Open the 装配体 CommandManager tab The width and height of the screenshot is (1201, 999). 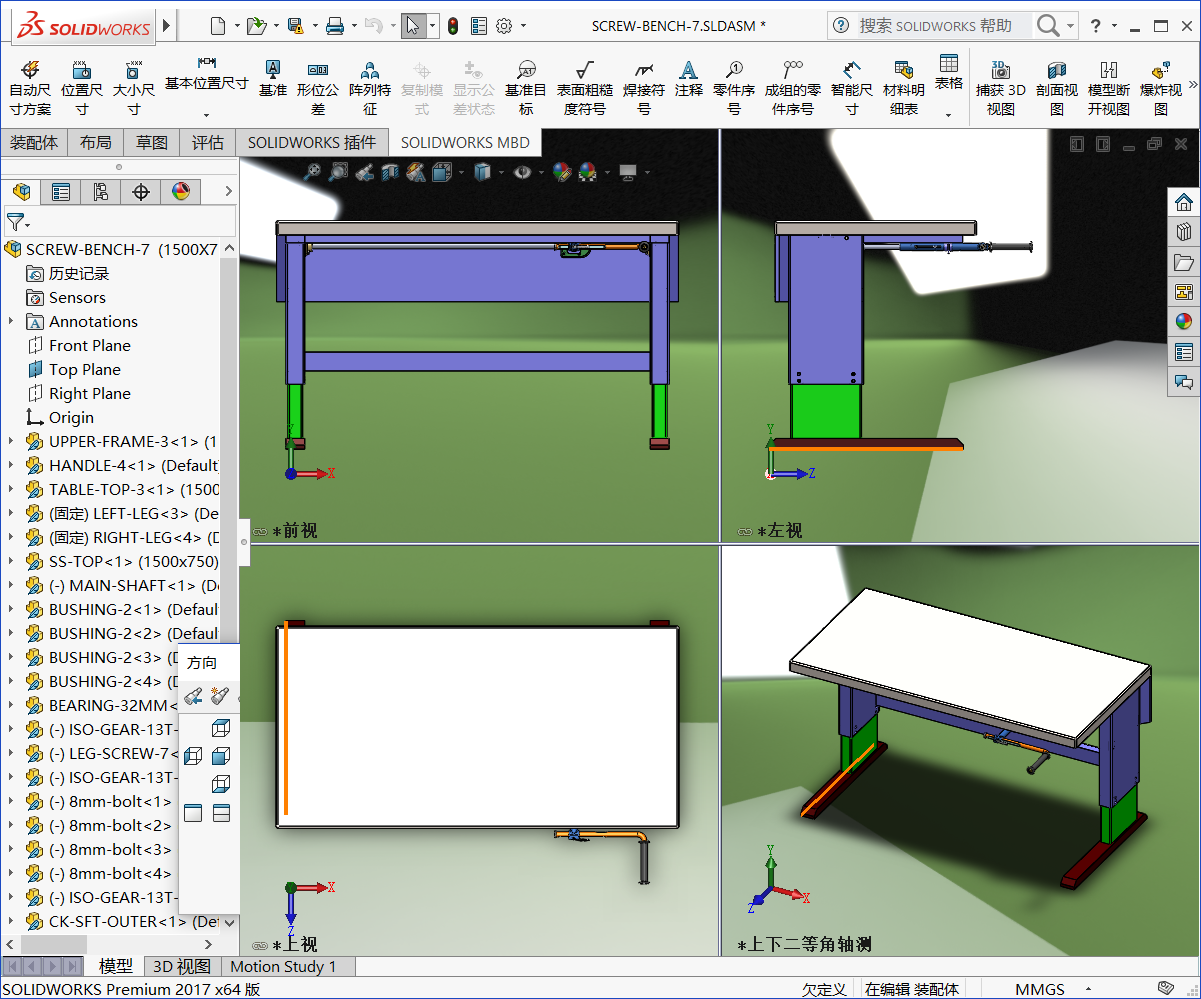tap(34, 142)
